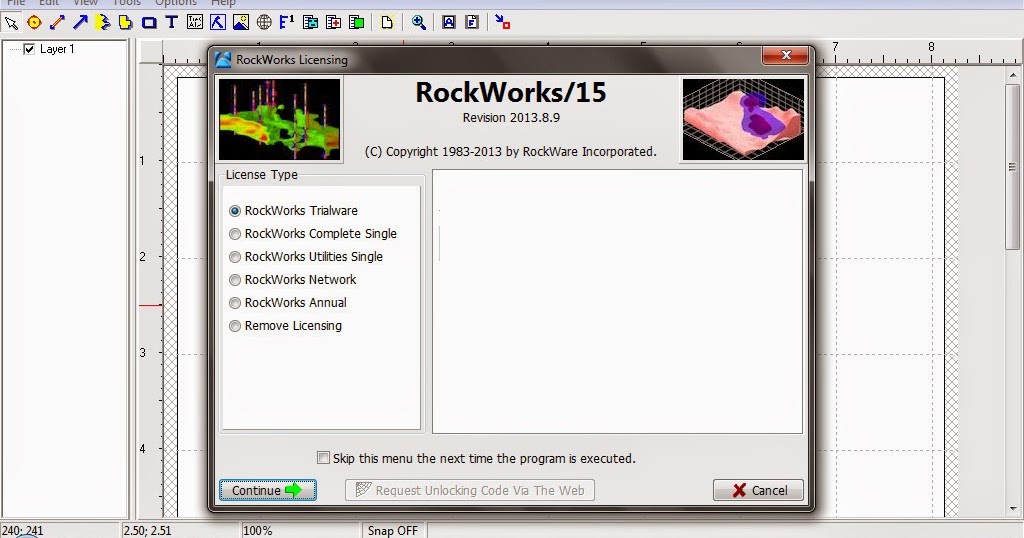
Task: Click the table icon with green square
Action: coord(357,23)
